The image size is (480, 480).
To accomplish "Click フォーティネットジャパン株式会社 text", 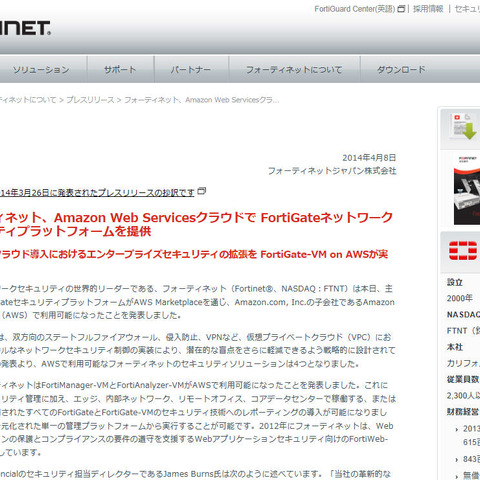I will point(332,171).
